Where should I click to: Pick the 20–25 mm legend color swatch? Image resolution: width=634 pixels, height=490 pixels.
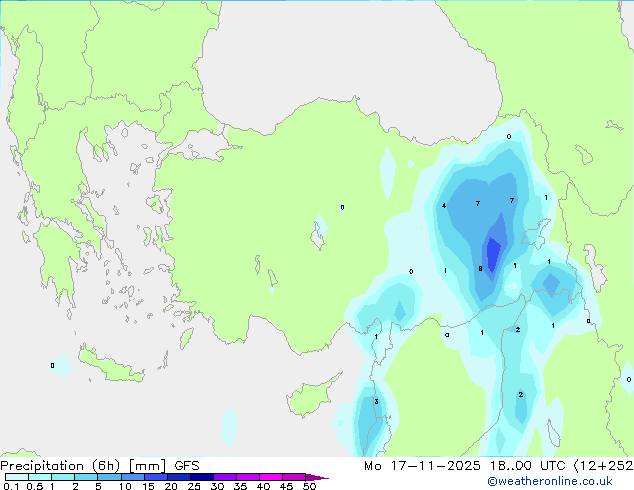click(178, 477)
